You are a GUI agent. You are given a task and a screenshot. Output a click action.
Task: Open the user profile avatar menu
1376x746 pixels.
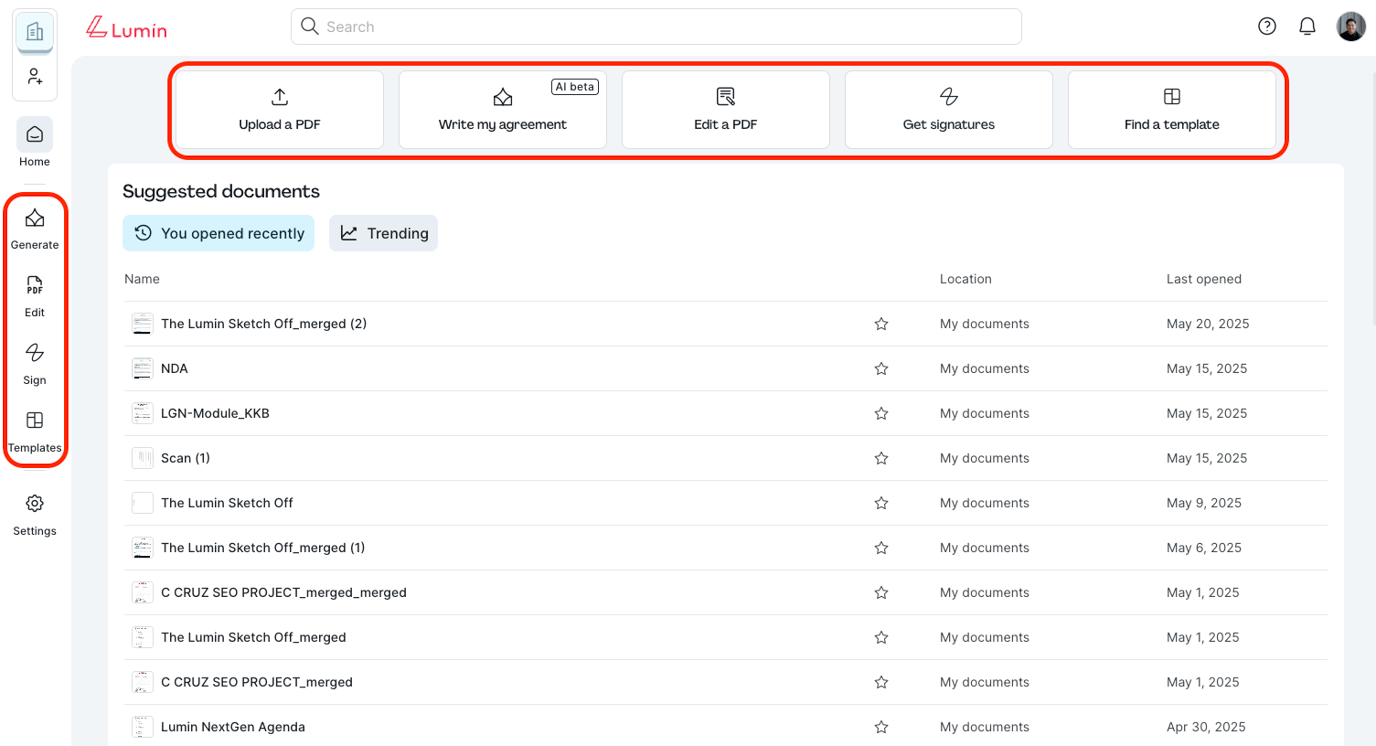[1351, 27]
